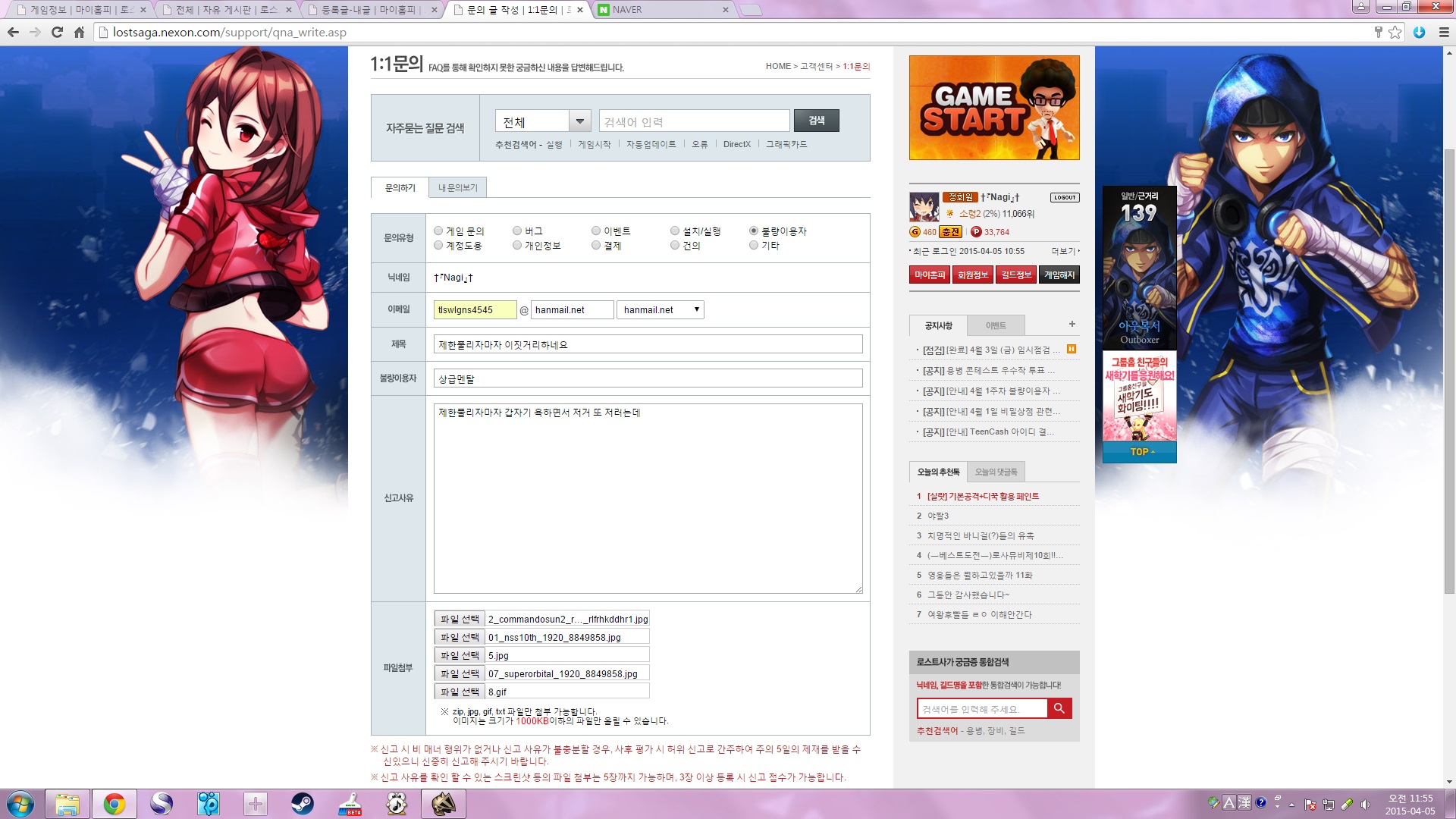Select the 설치/실행 radio button
The image size is (1456, 819).
click(x=675, y=231)
